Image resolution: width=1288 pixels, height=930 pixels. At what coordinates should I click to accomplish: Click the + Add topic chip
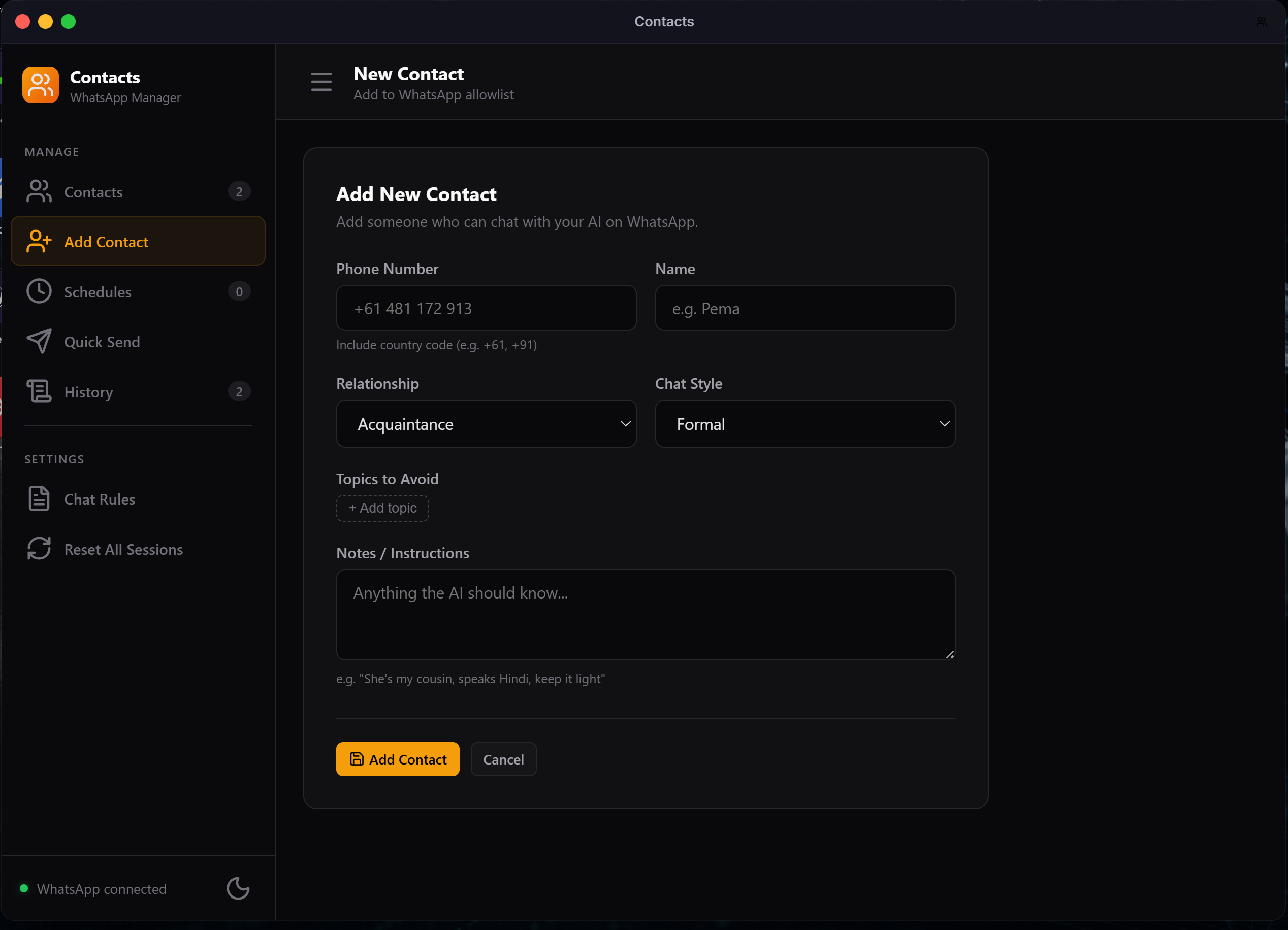click(x=382, y=508)
